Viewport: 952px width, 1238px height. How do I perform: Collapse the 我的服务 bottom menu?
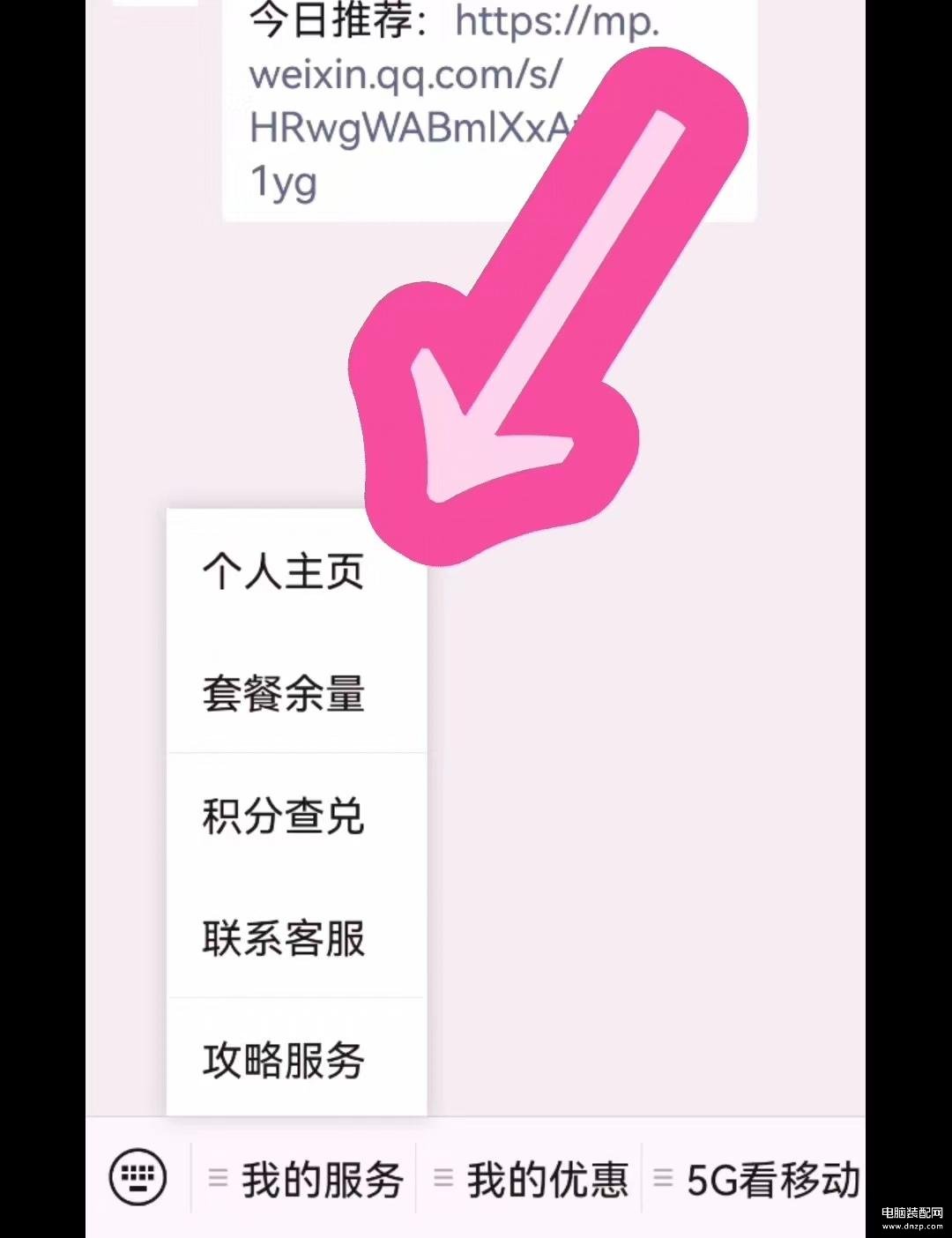click(305, 1177)
